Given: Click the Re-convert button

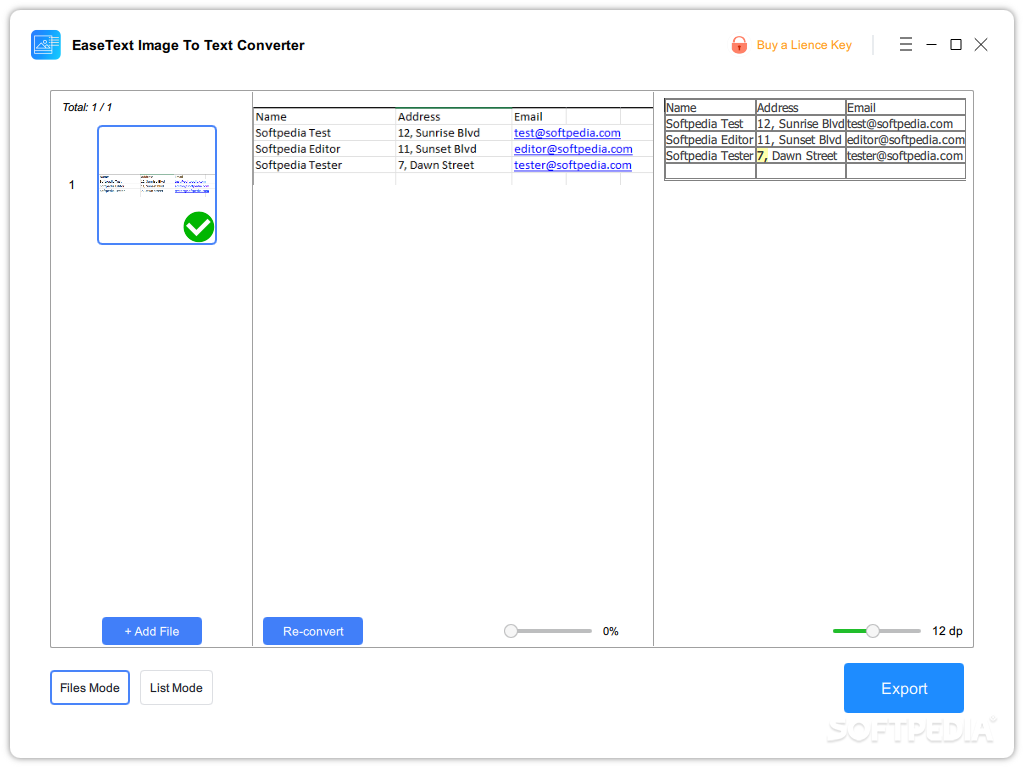Looking at the screenshot, I should coord(313,631).
